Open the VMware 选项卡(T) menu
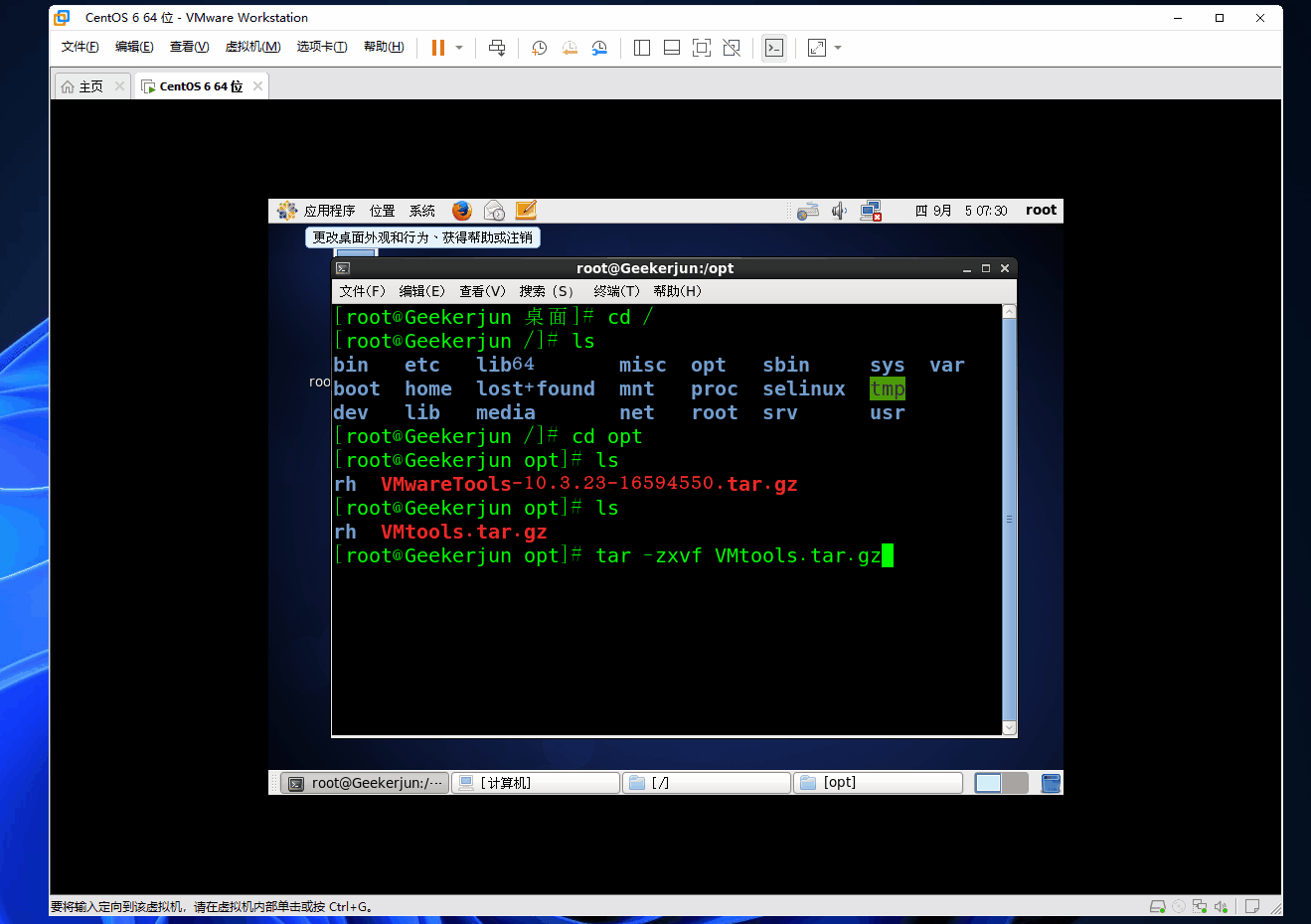This screenshot has height=924, width=1311. (x=322, y=47)
